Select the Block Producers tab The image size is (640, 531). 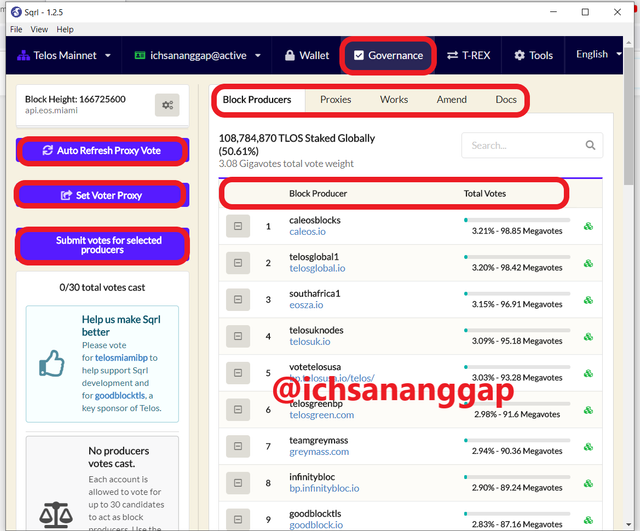(257, 100)
